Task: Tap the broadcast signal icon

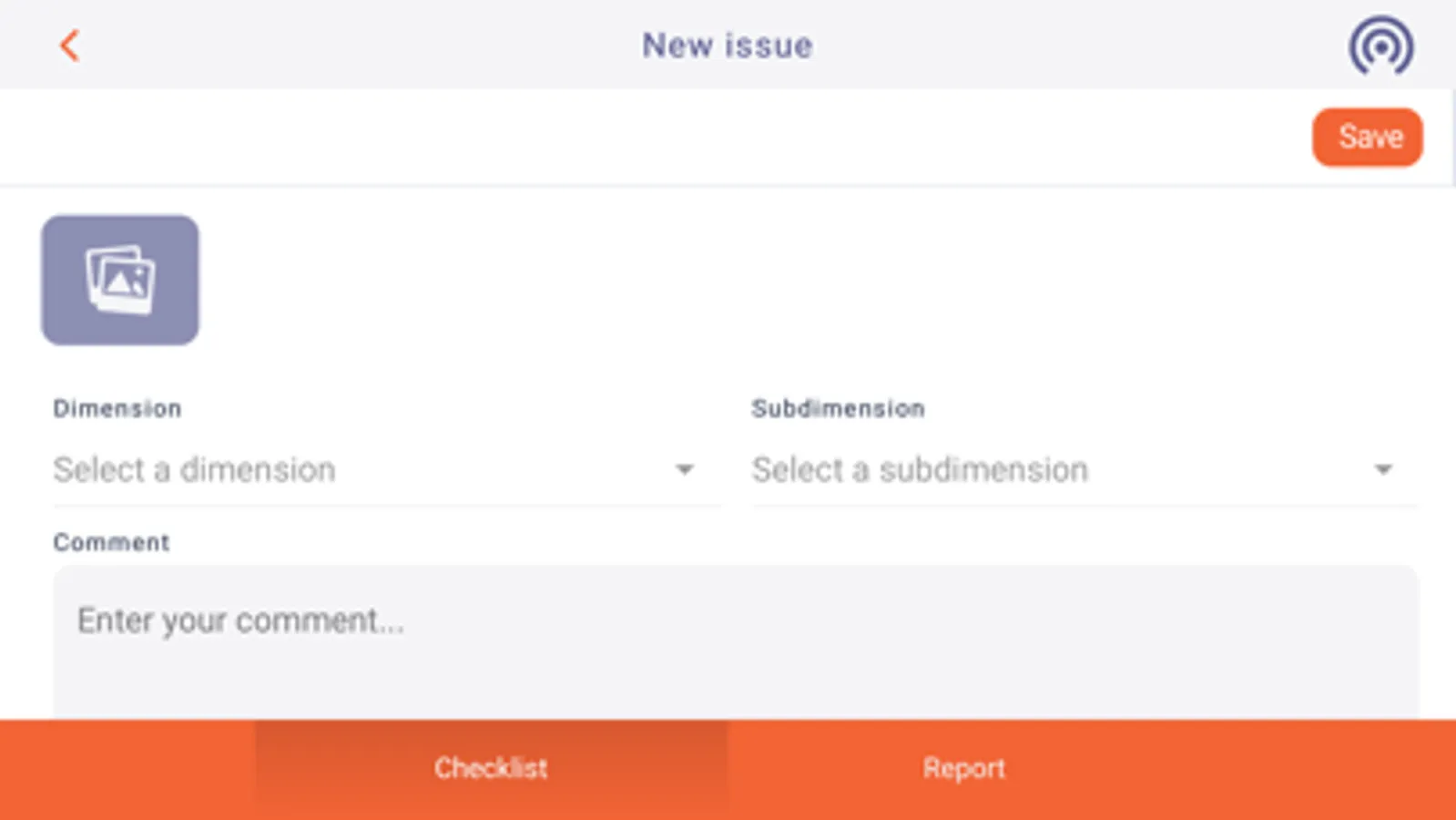Action: click(x=1380, y=46)
